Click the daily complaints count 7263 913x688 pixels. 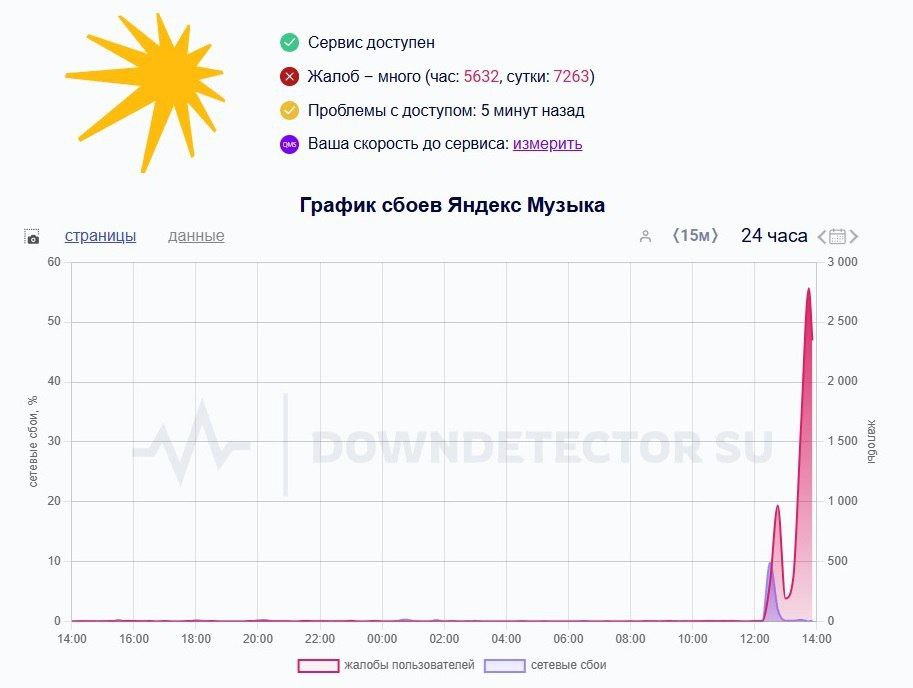(x=572, y=77)
